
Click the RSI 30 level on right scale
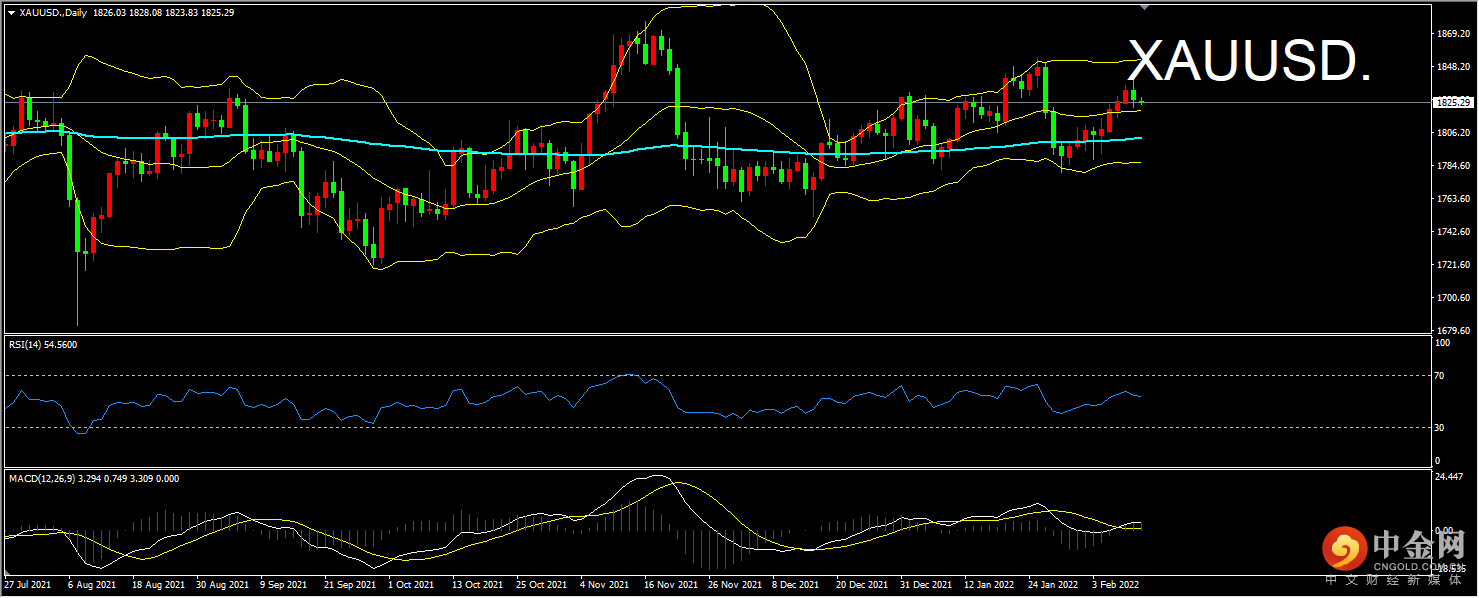(x=1440, y=428)
